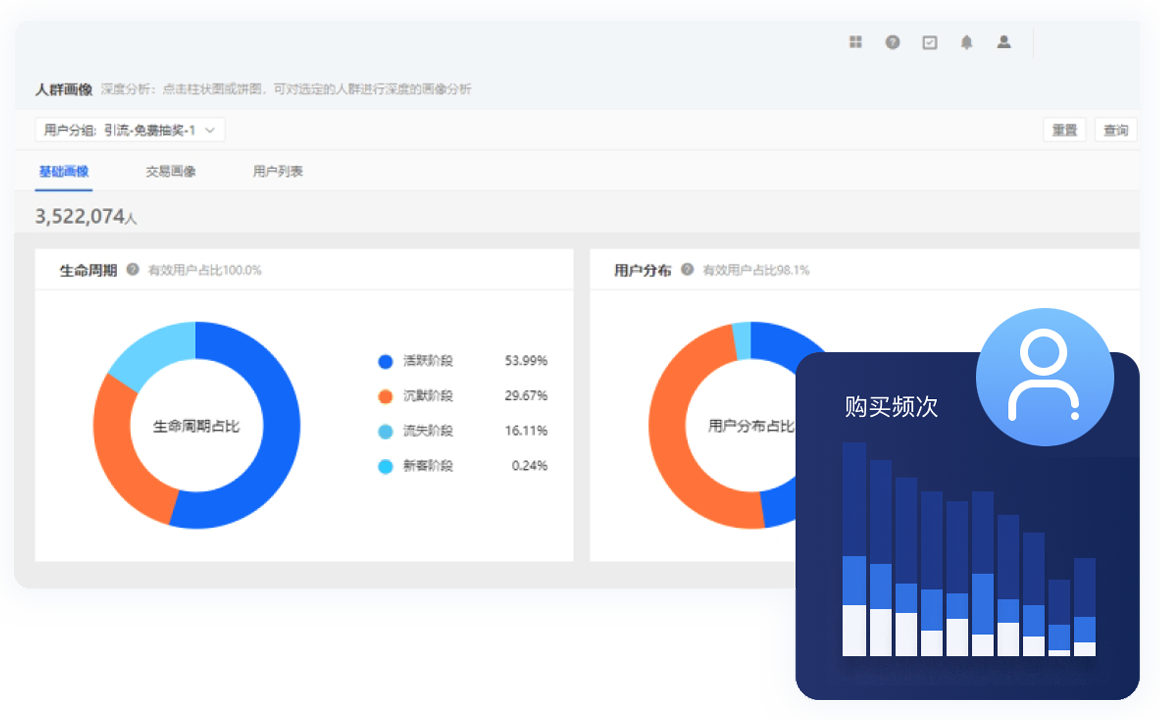Image resolution: width=1160 pixels, height=720 pixels.
Task: Click the 新客阶段 legend color dot
Action: point(386,466)
